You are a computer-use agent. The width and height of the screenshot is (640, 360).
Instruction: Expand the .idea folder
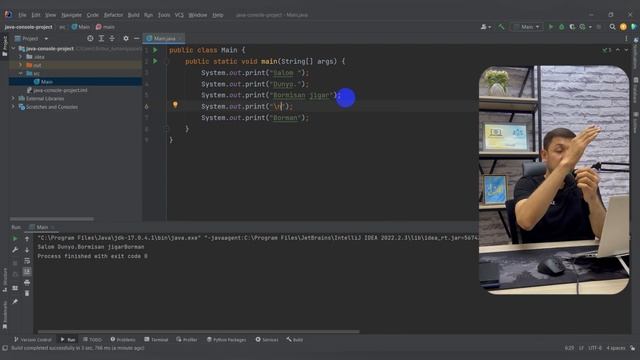20,57
